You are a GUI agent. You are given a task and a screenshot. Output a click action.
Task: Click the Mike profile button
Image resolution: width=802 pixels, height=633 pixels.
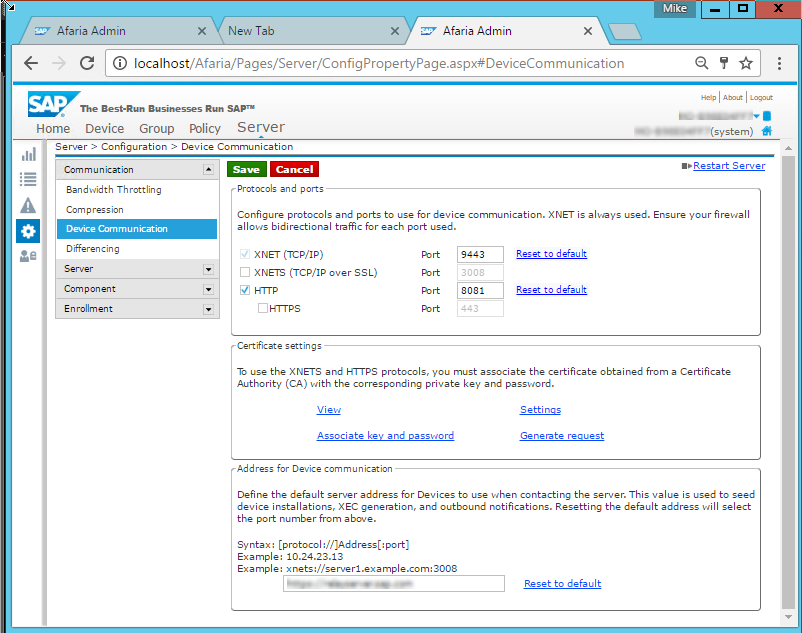click(x=675, y=9)
